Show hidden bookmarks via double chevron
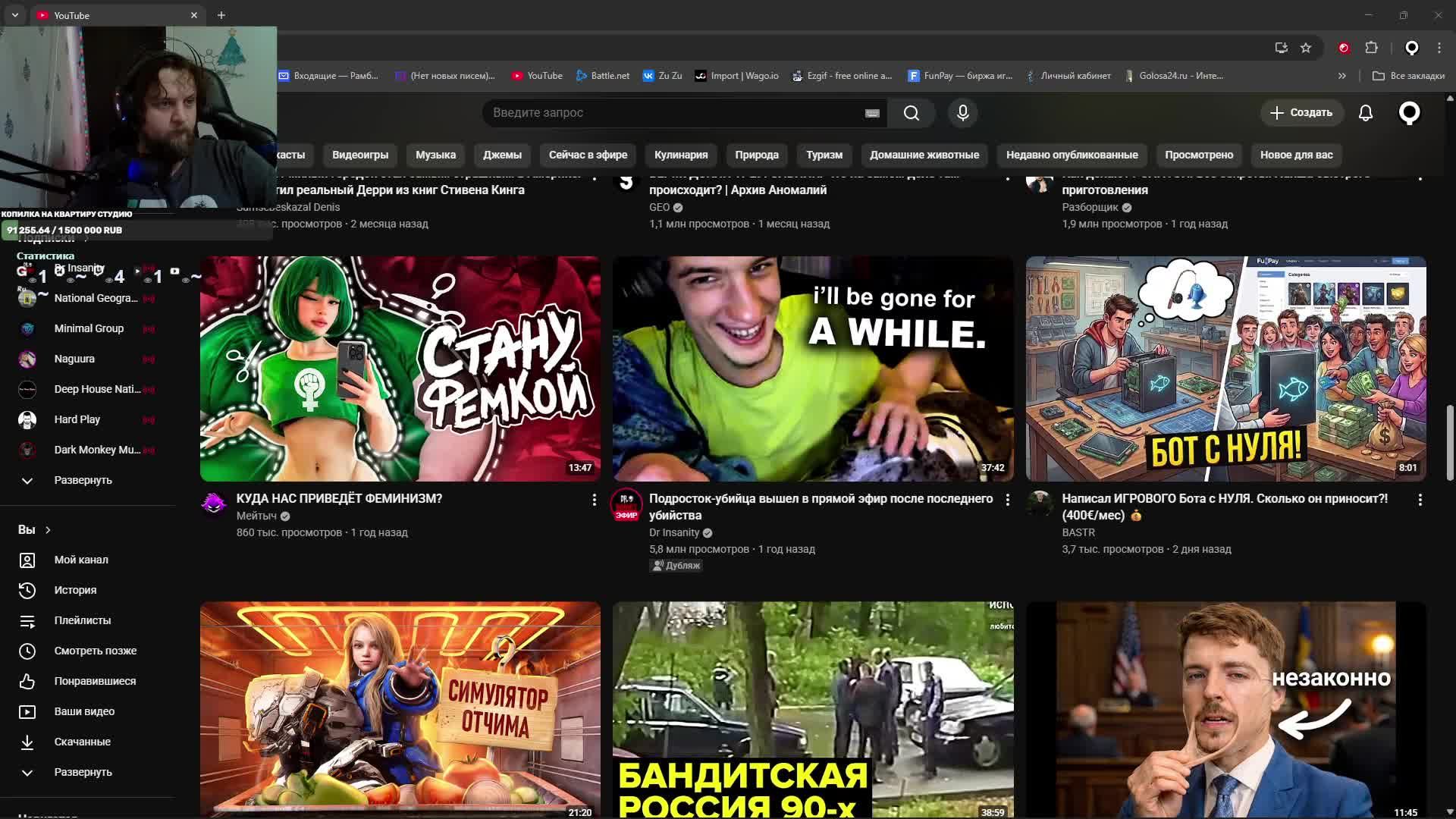The width and height of the screenshot is (1456, 819). click(1341, 76)
